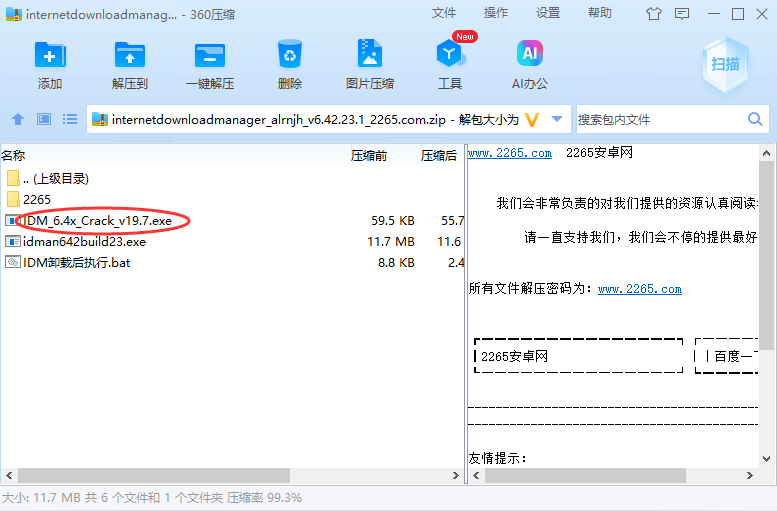Screen dimensions: 777x511
Task: Click comment pane scroll up arrow
Action: coord(766,153)
